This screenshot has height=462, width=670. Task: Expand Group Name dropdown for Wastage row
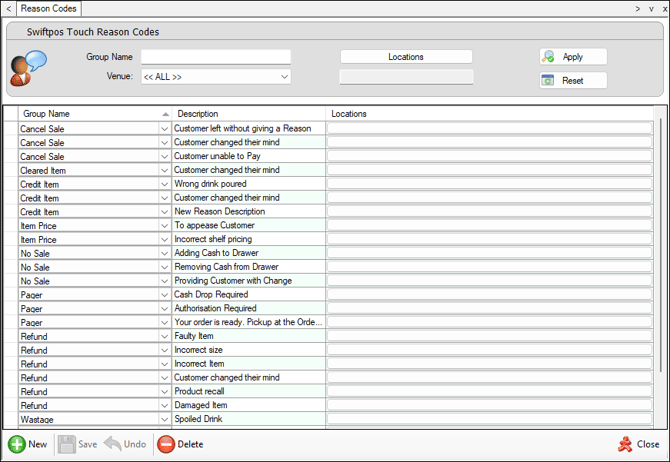pos(165,420)
